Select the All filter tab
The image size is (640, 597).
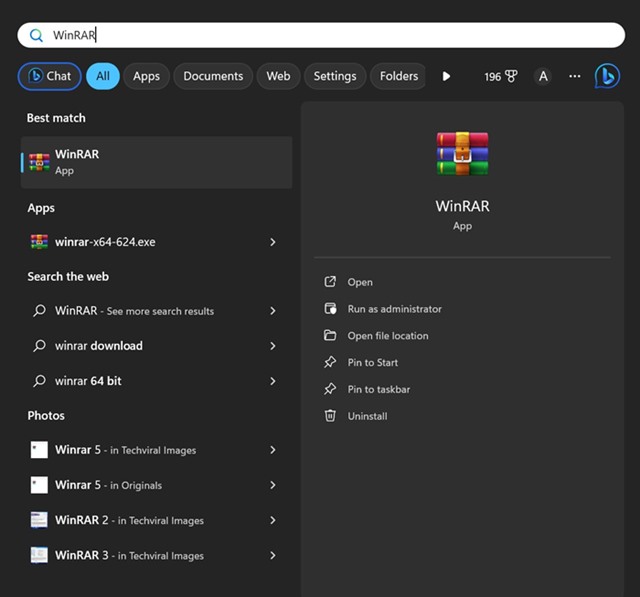click(103, 76)
